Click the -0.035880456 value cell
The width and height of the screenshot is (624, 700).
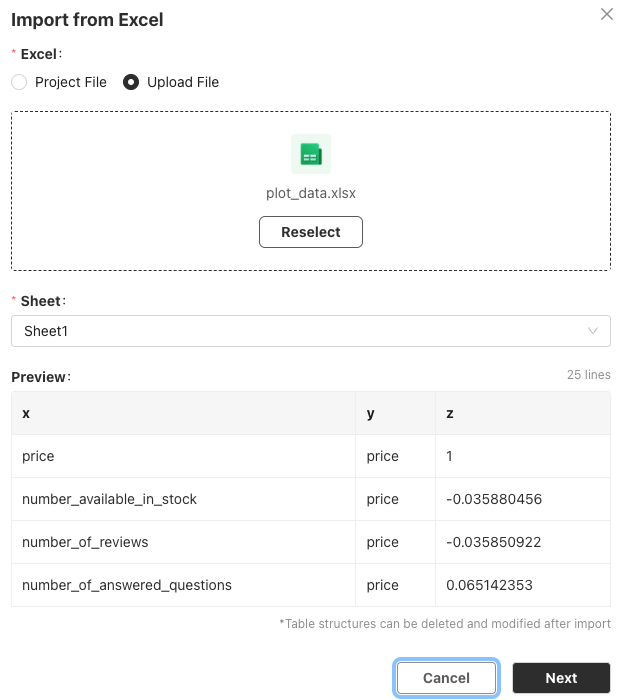tap(494, 499)
